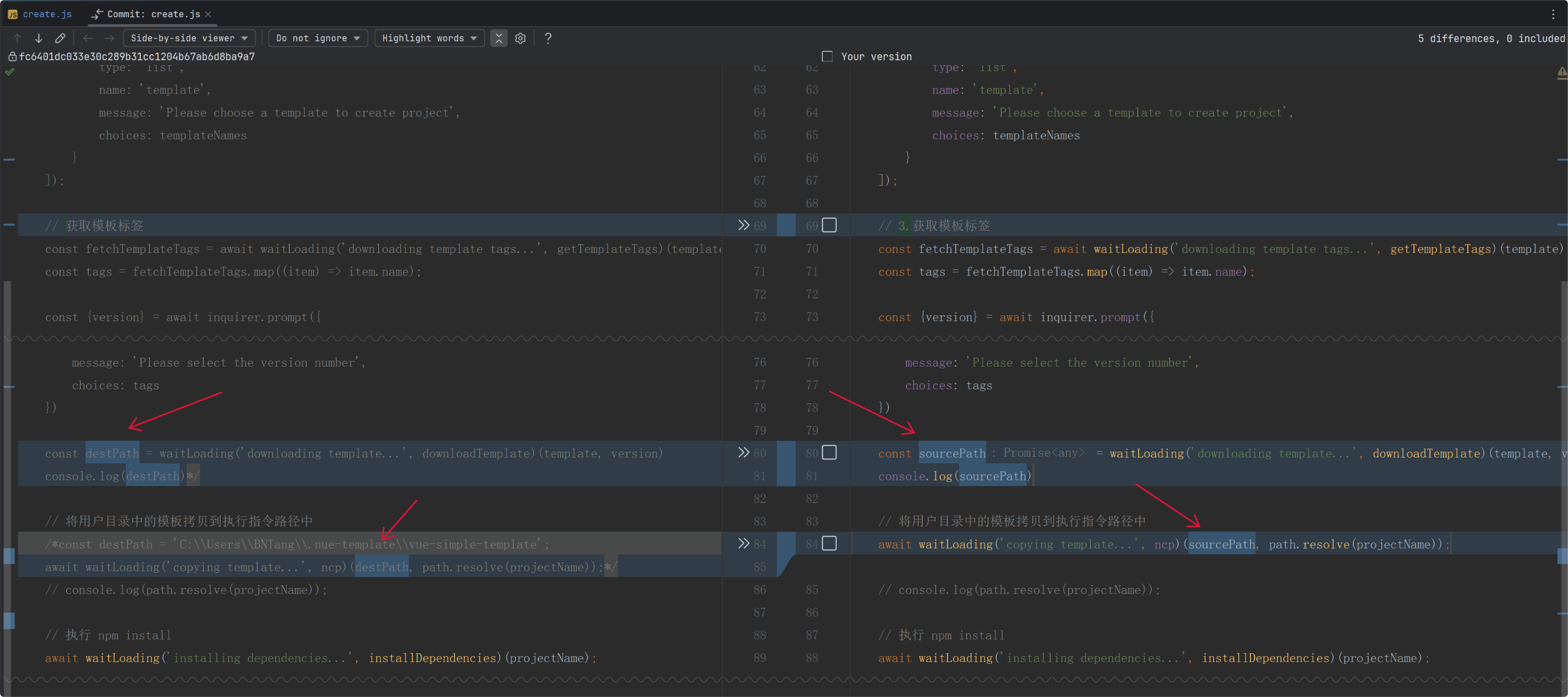Viewport: 1568px width, 697px height.
Task: Check the include box at line 69
Action: coord(829,225)
